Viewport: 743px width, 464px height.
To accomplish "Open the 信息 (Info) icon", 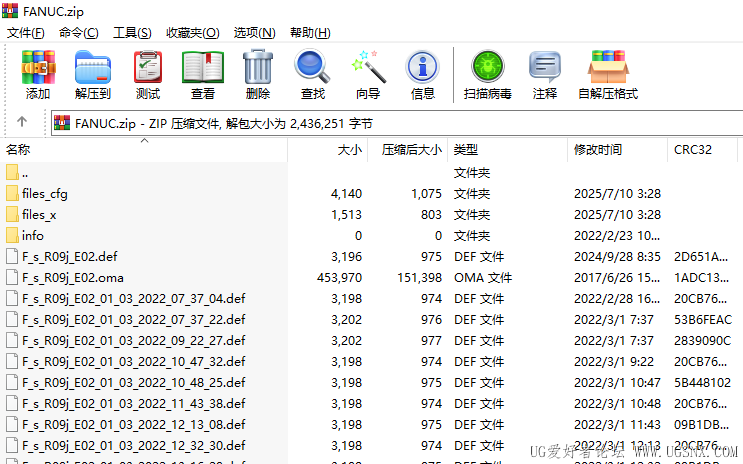I will click(x=422, y=67).
